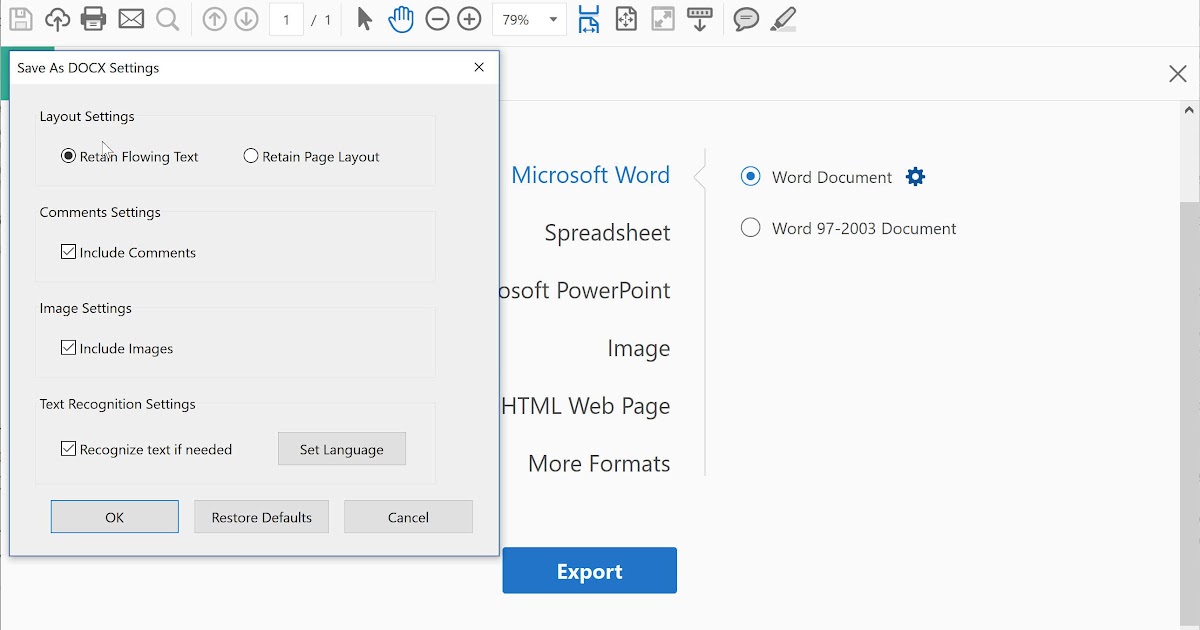Choose HTML Web Page export format
This screenshot has width=1200, height=630.
click(586, 406)
